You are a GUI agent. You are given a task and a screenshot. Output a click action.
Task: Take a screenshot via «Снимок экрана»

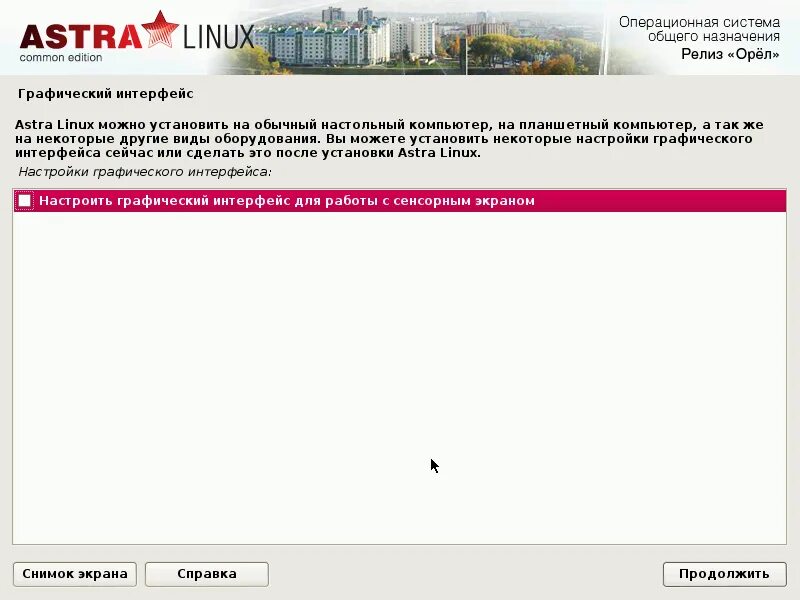[74, 573]
